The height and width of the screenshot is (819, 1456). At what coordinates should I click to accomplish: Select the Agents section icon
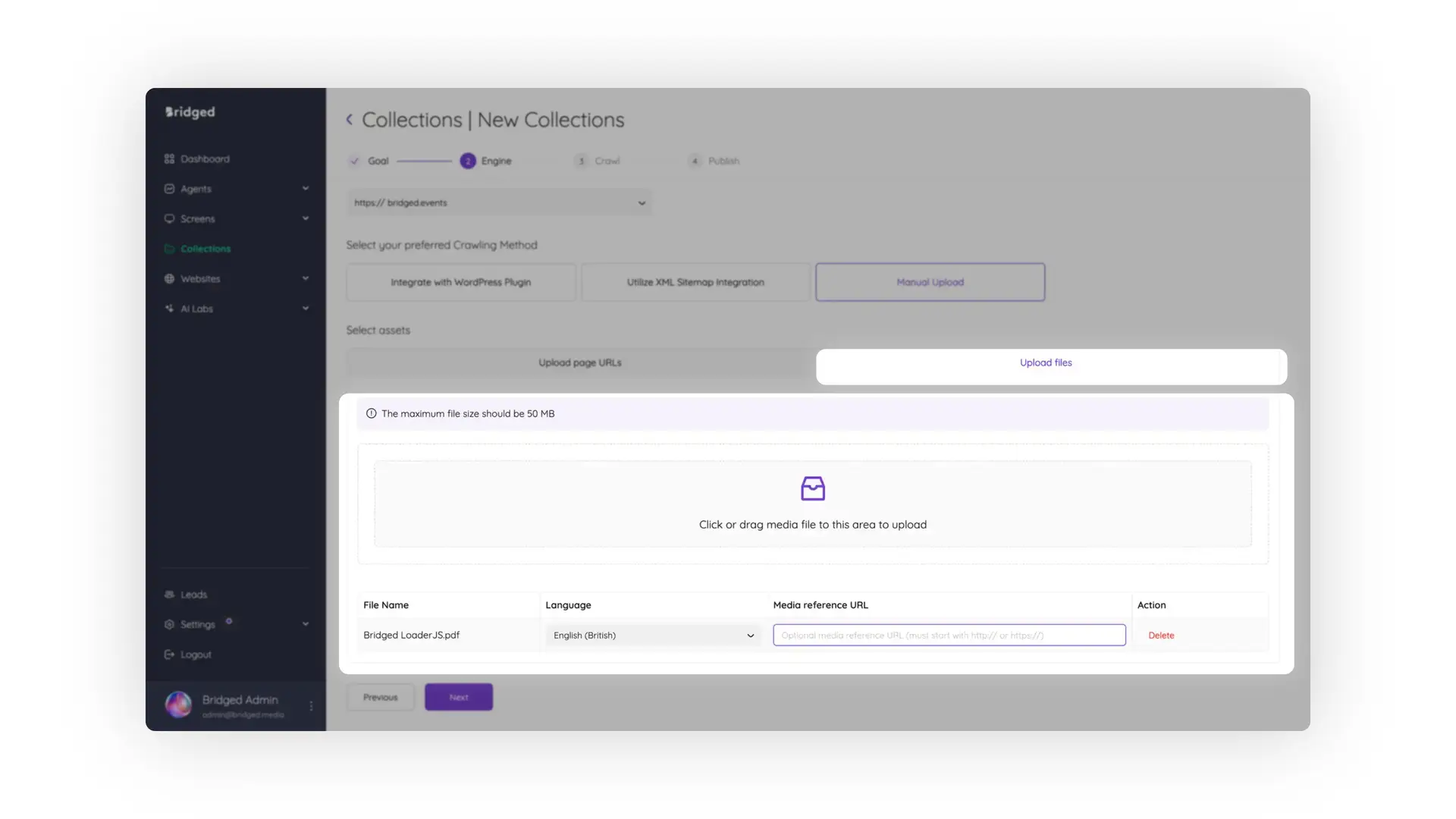(x=170, y=188)
